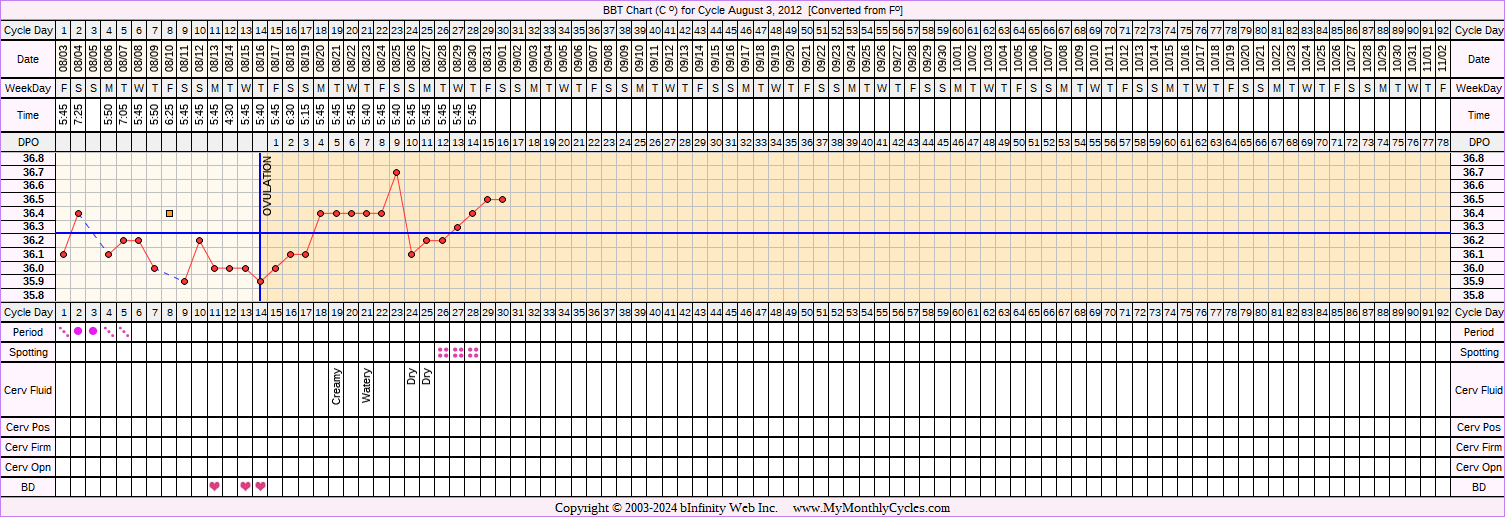This screenshot has width=1505, height=517.
Task: Click the solid period dot on cycle day 2
Action: click(78, 331)
